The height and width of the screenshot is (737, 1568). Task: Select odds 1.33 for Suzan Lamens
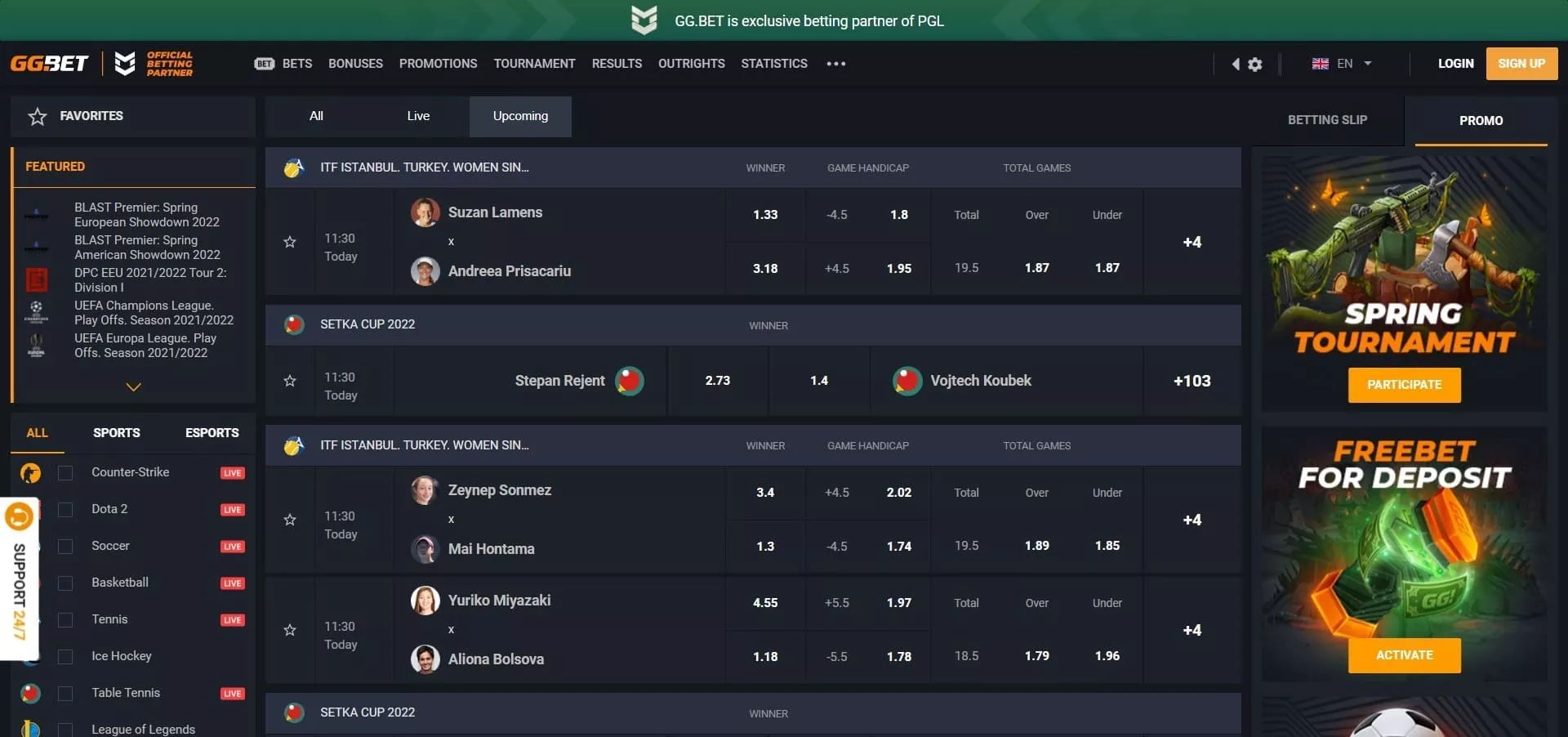click(x=765, y=215)
